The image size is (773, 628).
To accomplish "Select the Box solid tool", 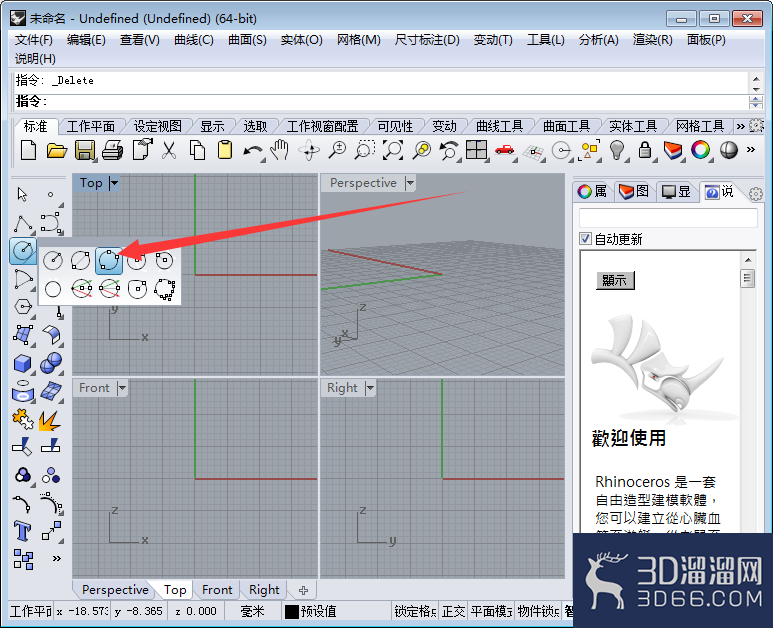I will tap(23, 364).
